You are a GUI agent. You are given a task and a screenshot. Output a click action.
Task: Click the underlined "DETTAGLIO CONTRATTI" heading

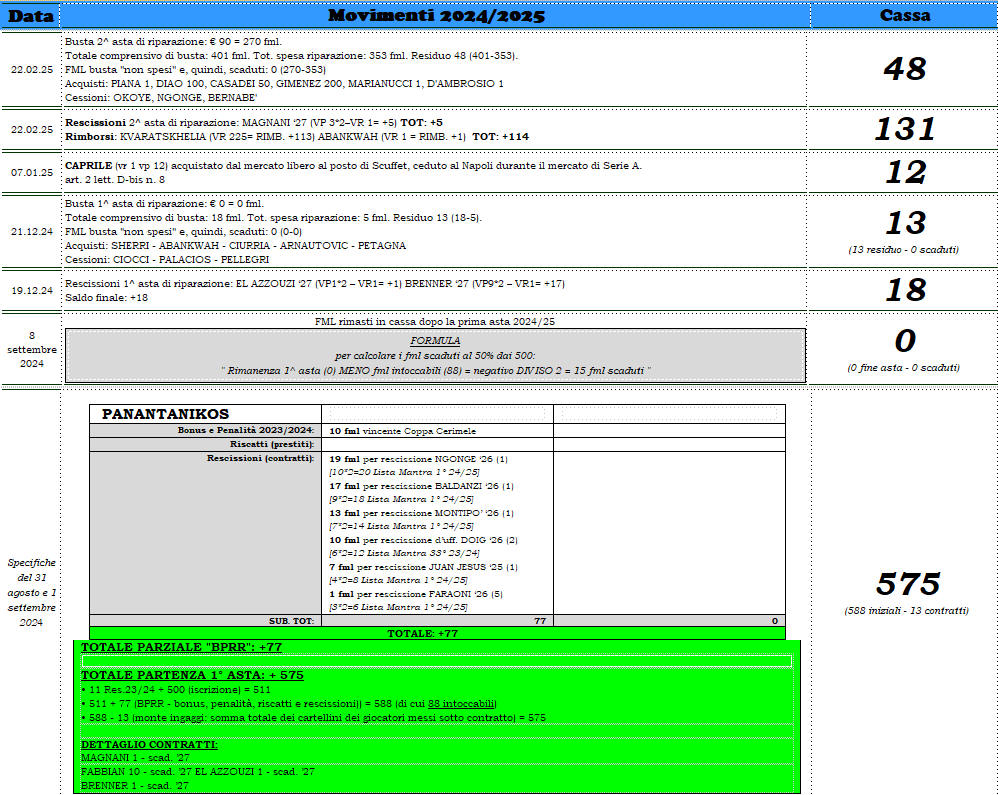click(147, 745)
